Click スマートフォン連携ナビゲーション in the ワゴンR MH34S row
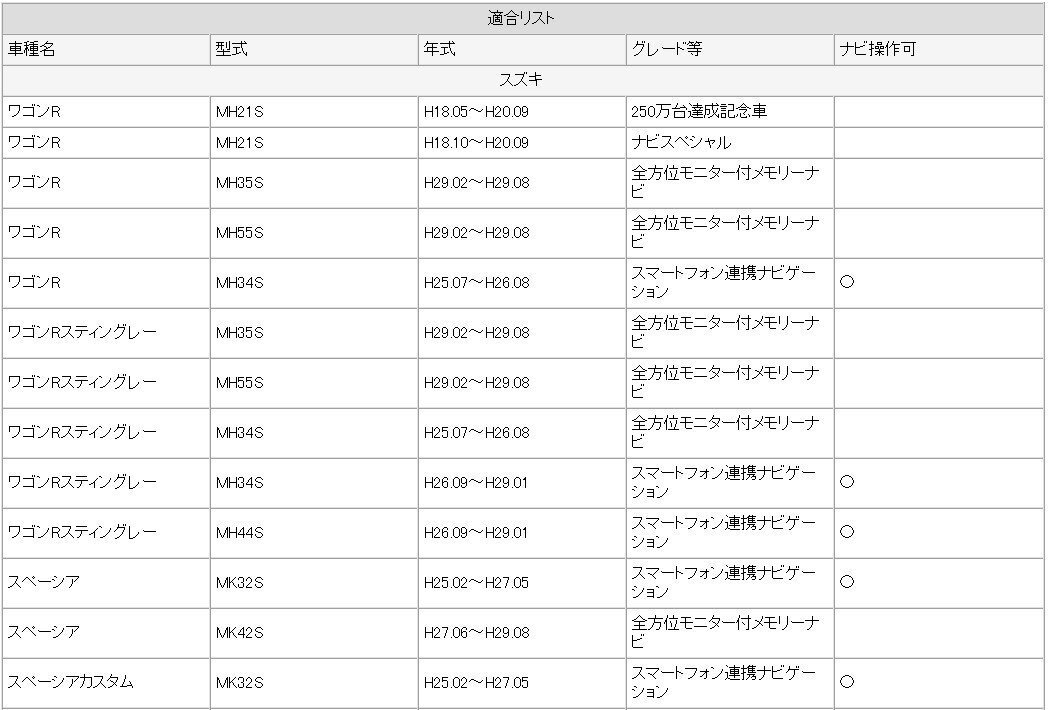The image size is (1049, 710). [724, 282]
